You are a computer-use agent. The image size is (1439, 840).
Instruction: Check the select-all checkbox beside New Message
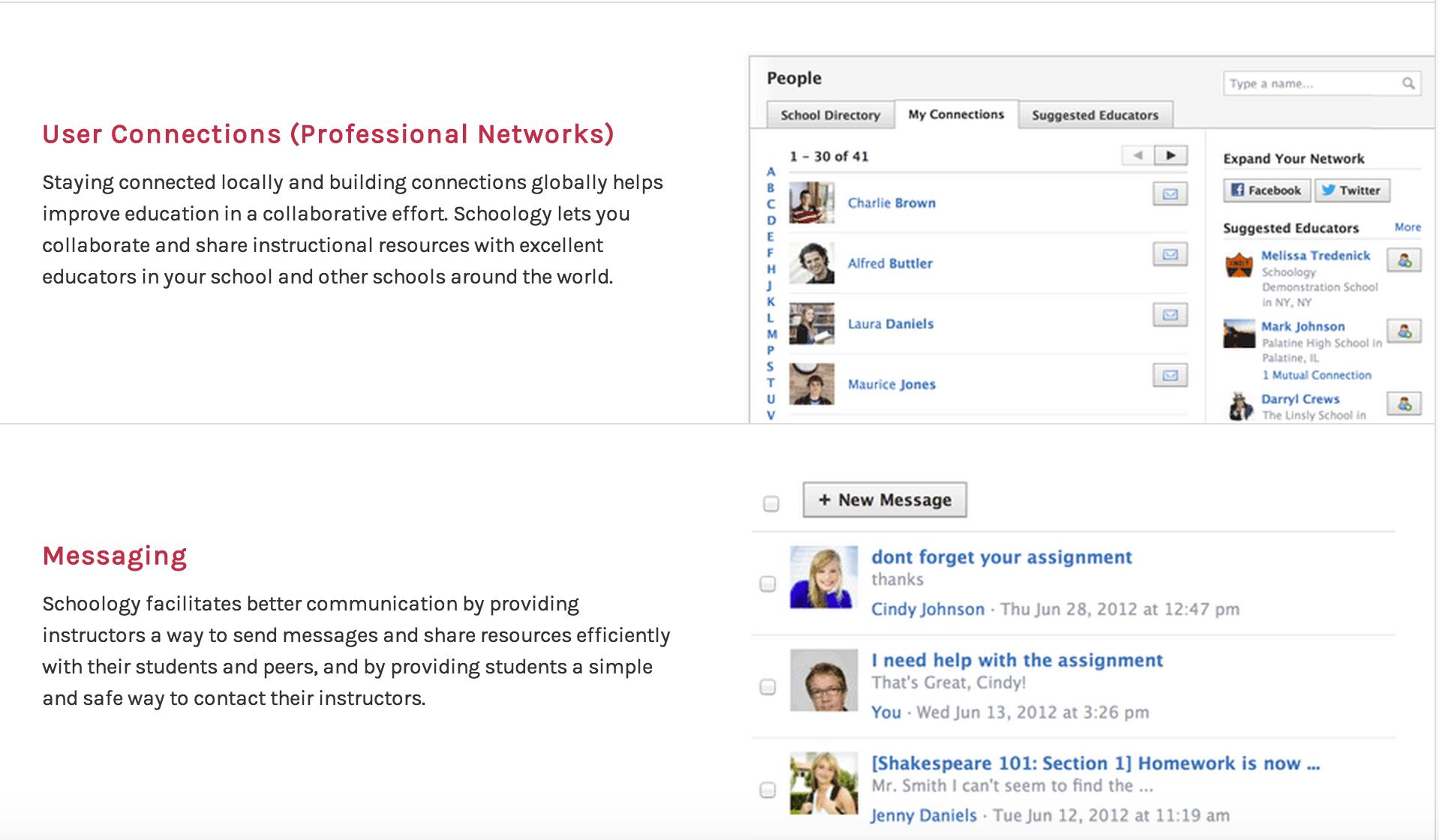(x=771, y=503)
